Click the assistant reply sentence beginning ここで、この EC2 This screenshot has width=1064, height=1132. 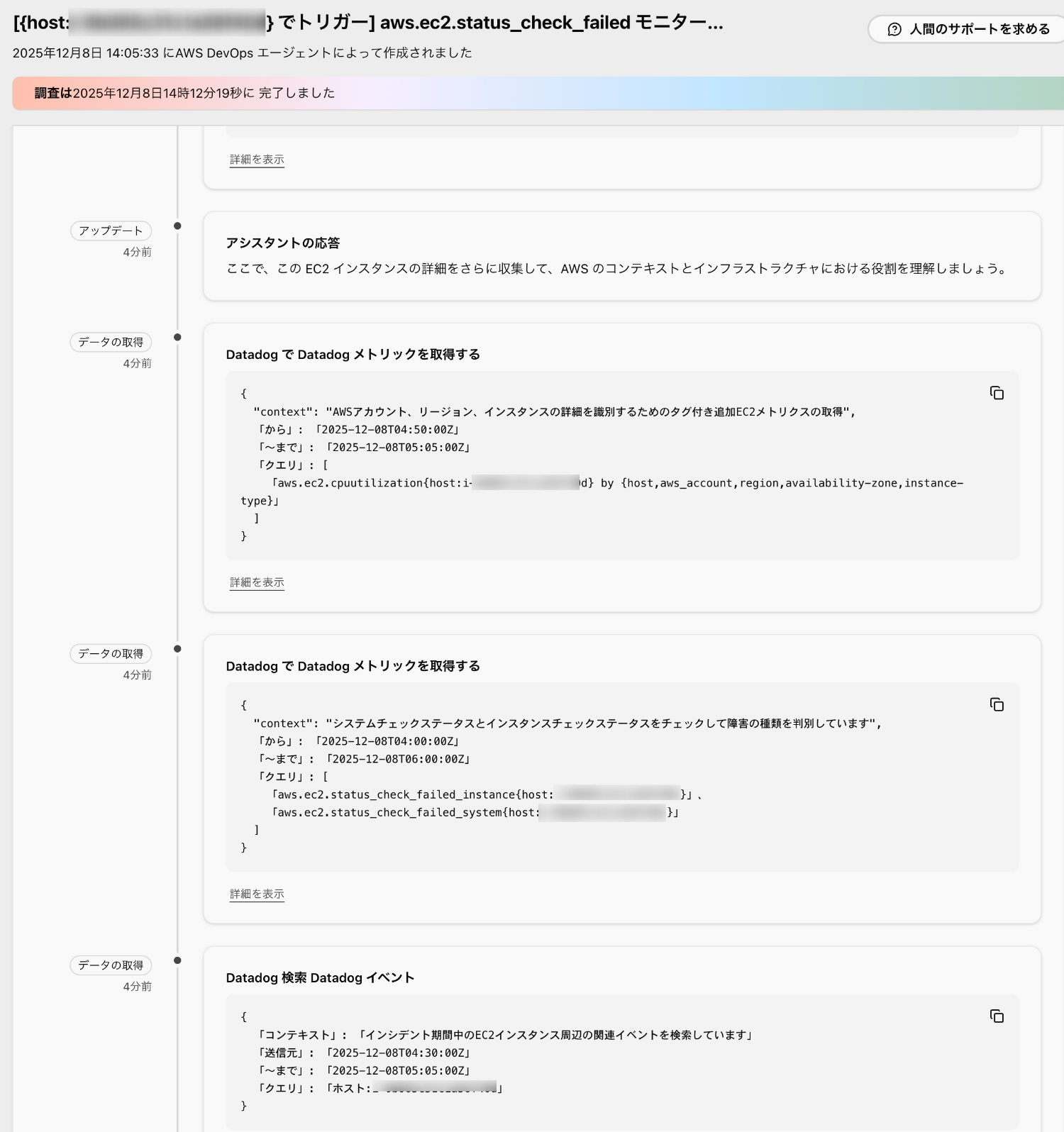618,269
